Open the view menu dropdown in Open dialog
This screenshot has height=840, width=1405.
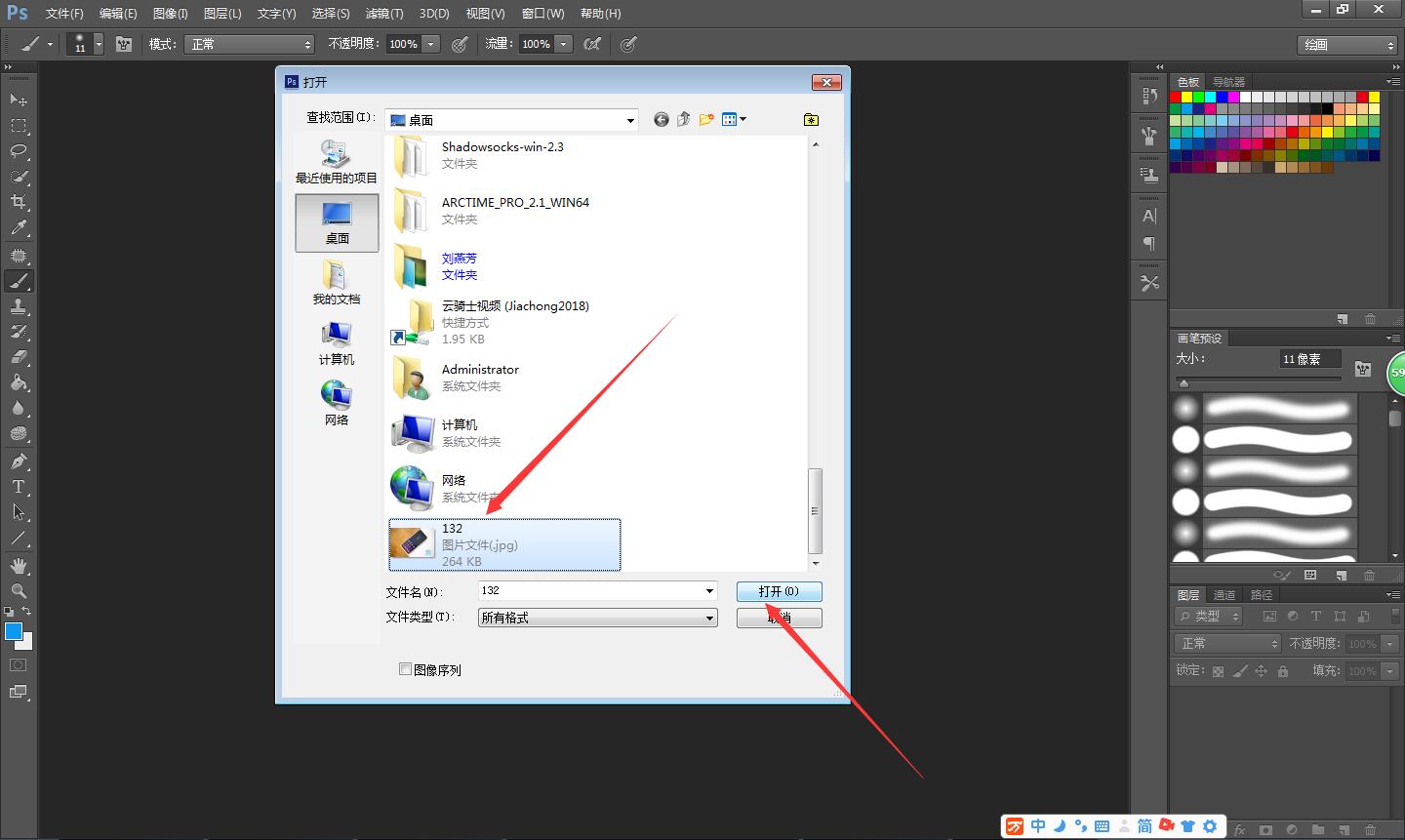coord(735,119)
